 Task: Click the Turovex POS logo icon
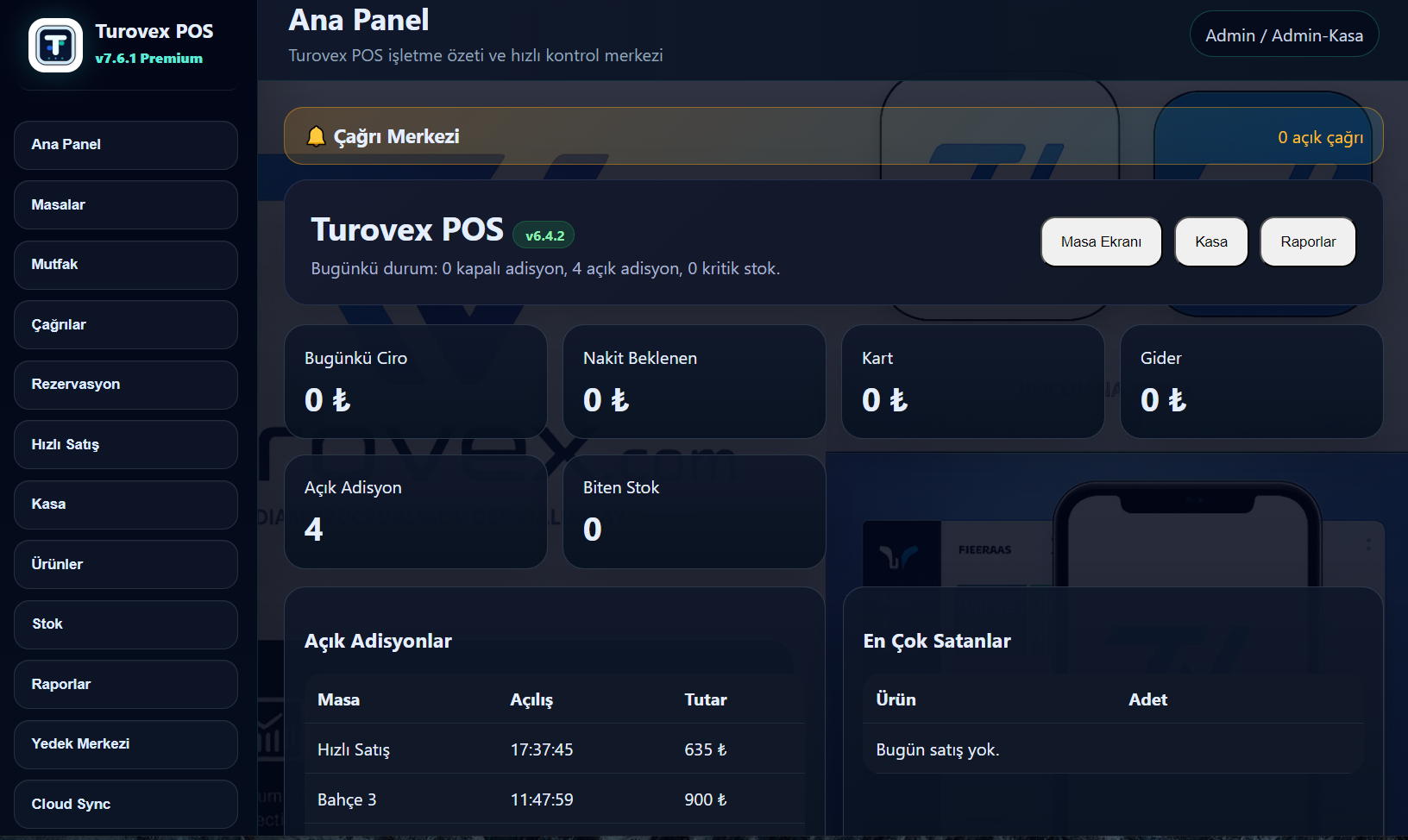click(x=56, y=45)
